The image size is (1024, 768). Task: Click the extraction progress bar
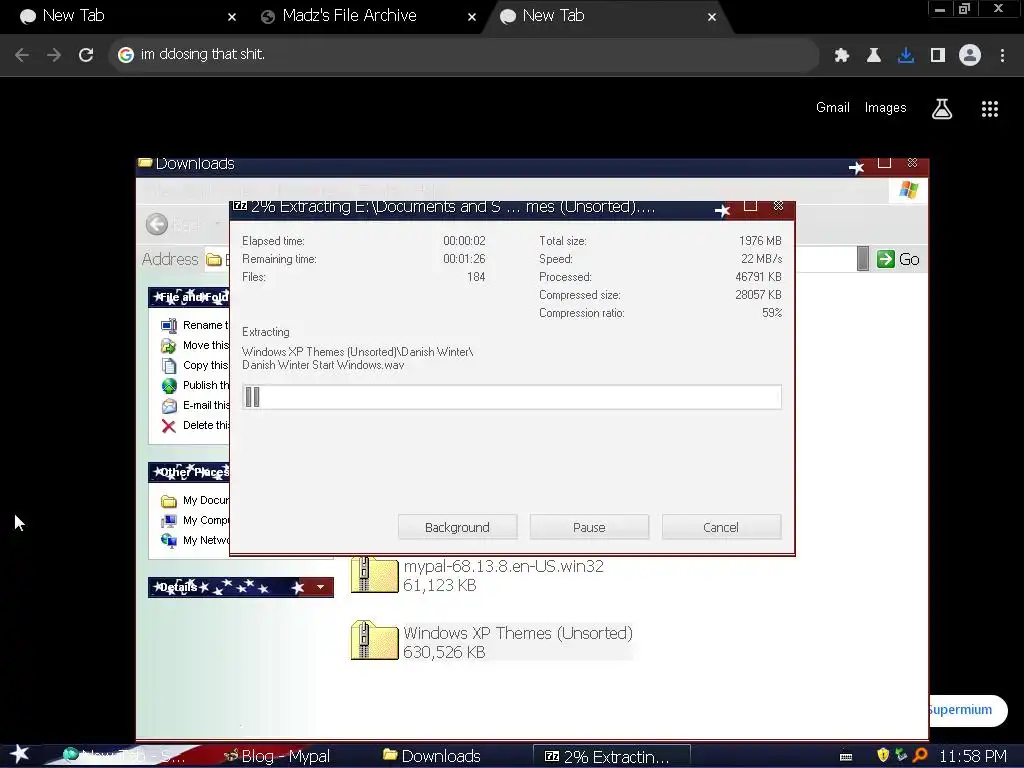(x=511, y=397)
